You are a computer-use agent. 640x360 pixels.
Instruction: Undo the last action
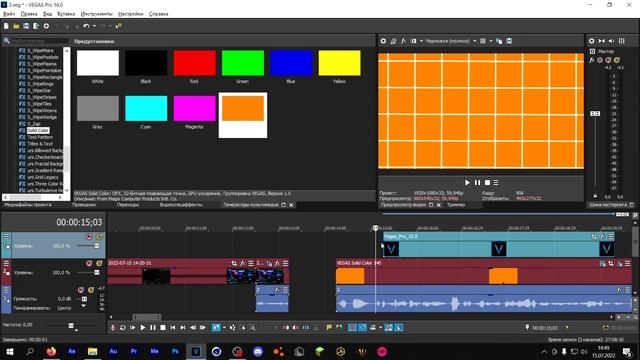pos(86,26)
